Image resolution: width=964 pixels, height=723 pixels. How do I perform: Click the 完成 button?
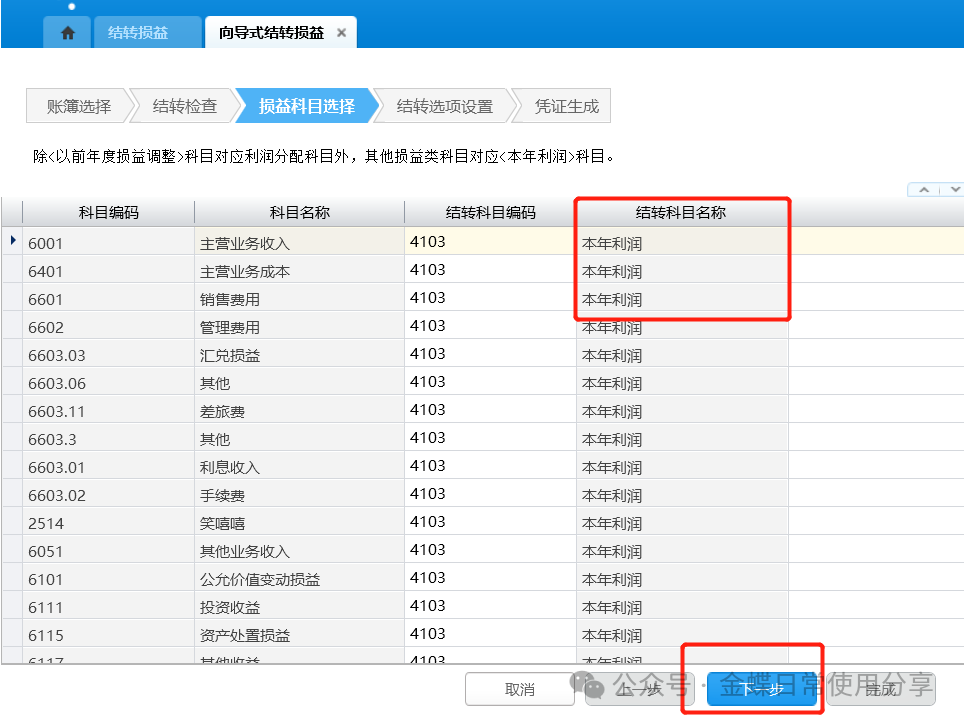880,689
